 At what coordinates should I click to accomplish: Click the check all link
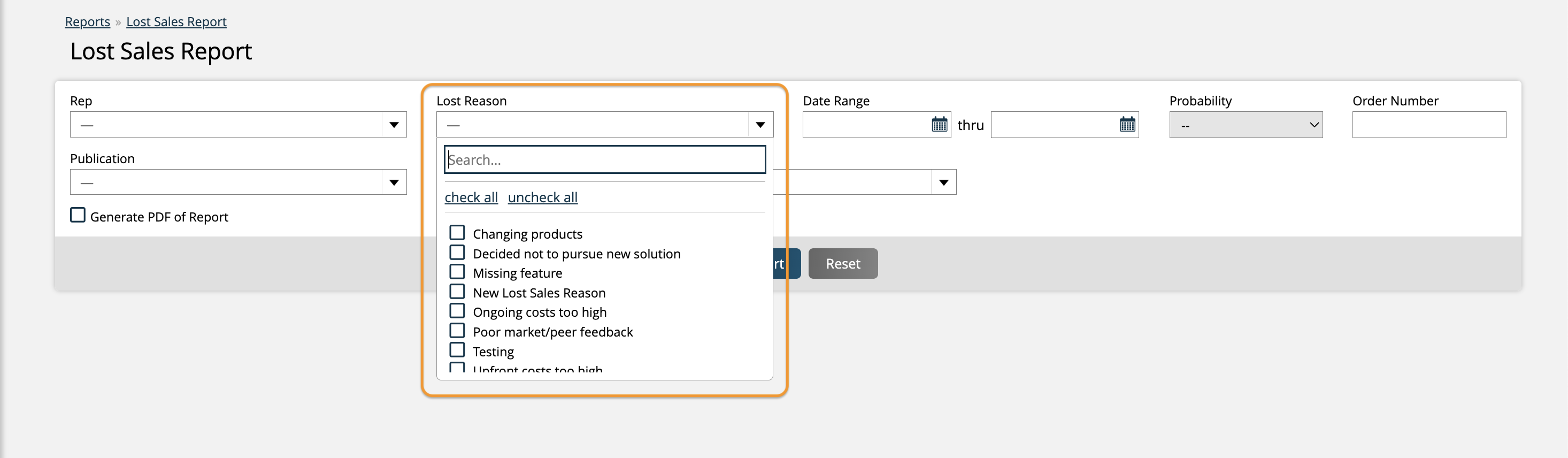click(471, 197)
